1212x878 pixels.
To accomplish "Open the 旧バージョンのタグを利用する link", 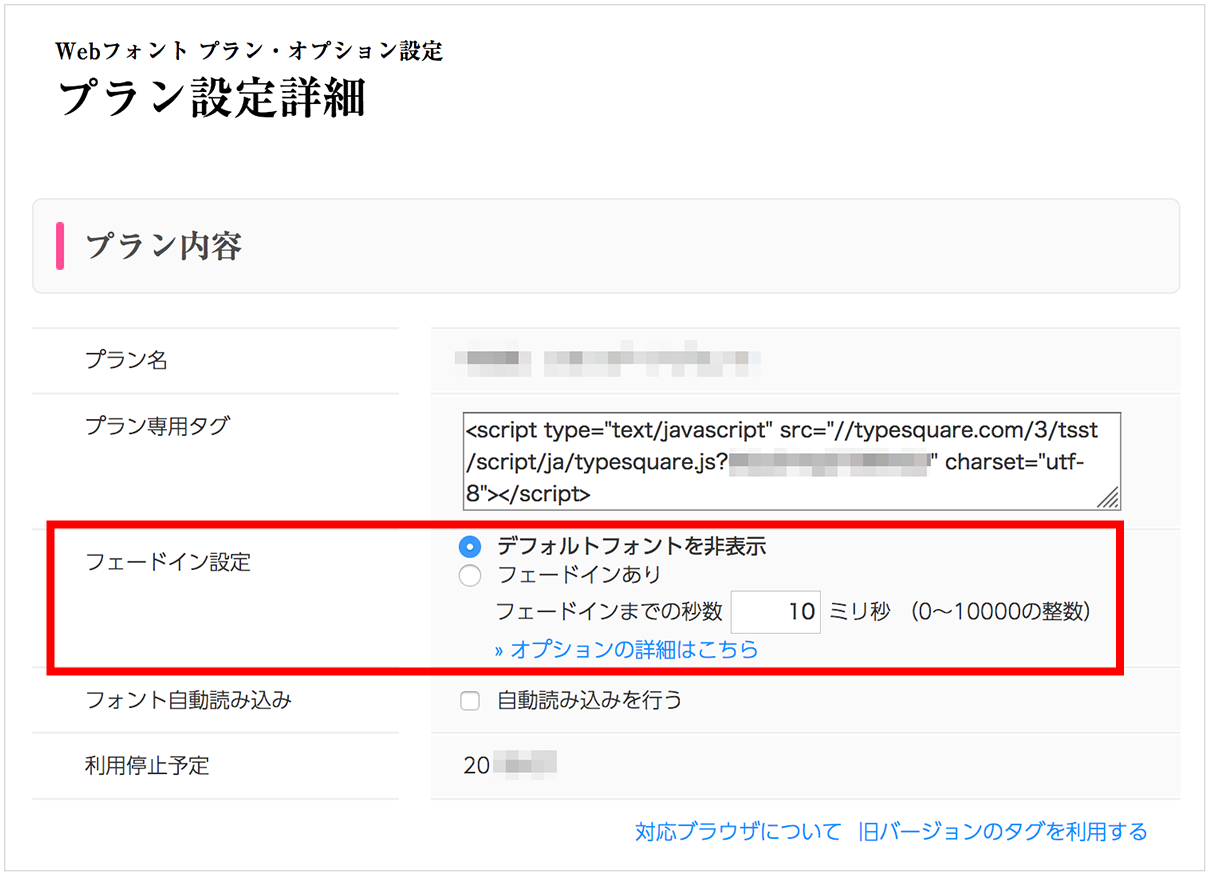I will click(x=1003, y=832).
